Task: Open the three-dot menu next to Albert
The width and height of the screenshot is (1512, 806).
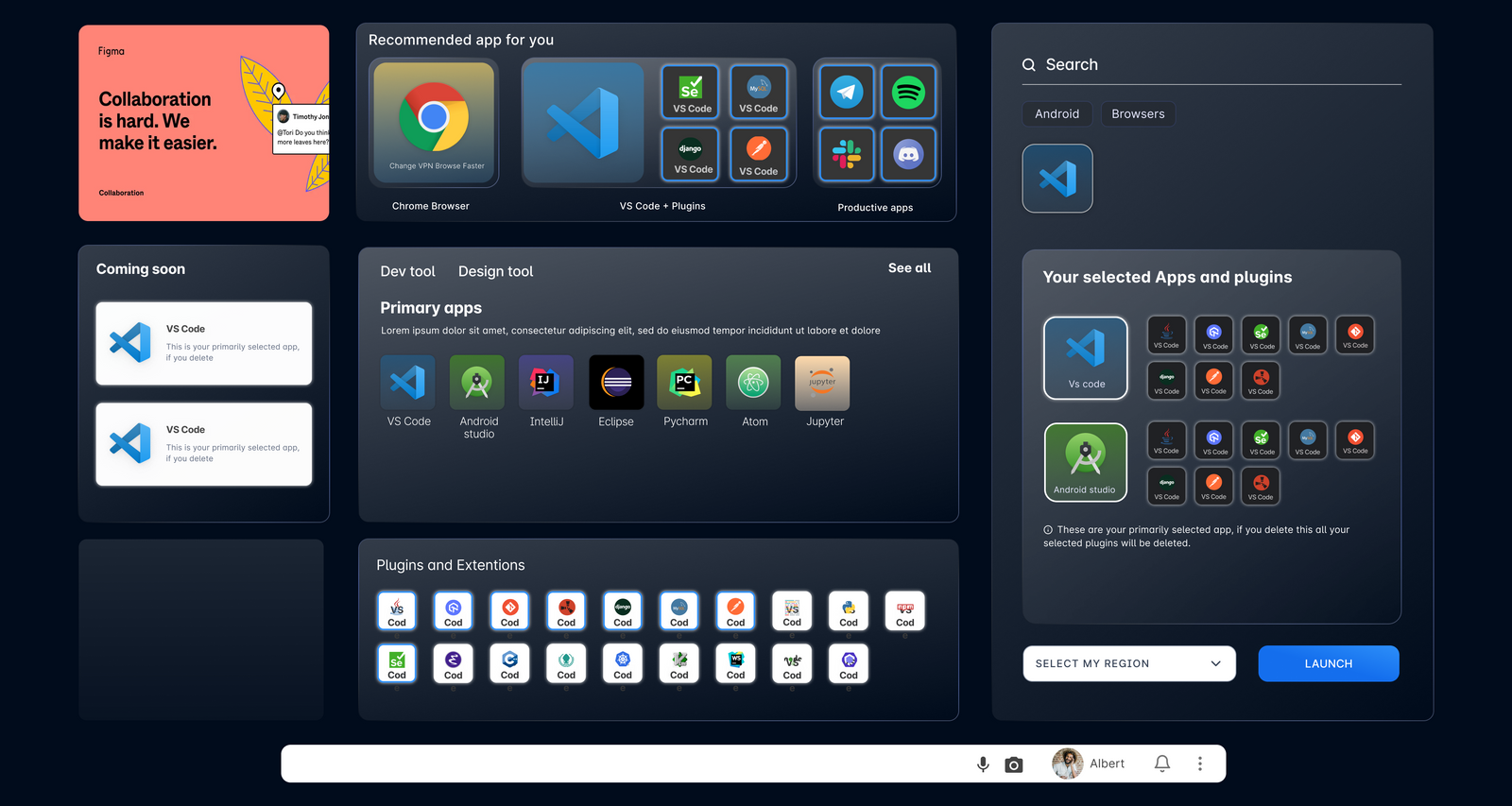Action: click(x=1200, y=763)
